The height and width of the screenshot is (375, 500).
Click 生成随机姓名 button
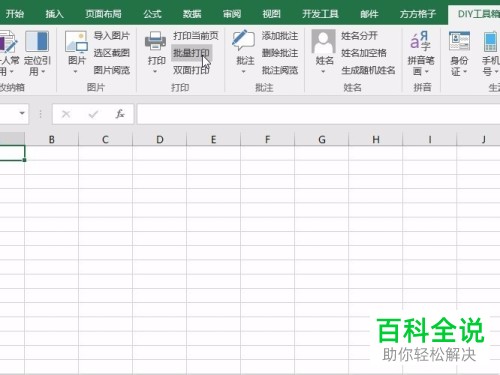click(x=368, y=70)
